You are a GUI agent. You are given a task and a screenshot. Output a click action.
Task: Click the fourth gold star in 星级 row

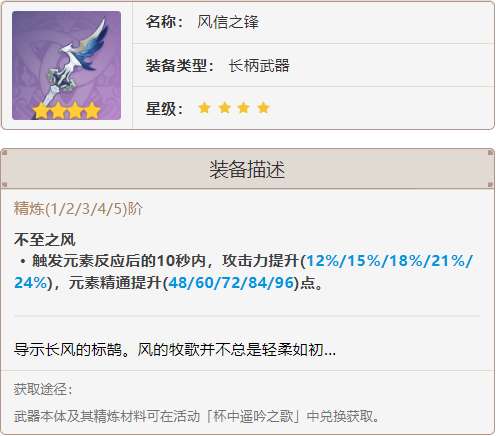pyautogui.click(x=263, y=108)
